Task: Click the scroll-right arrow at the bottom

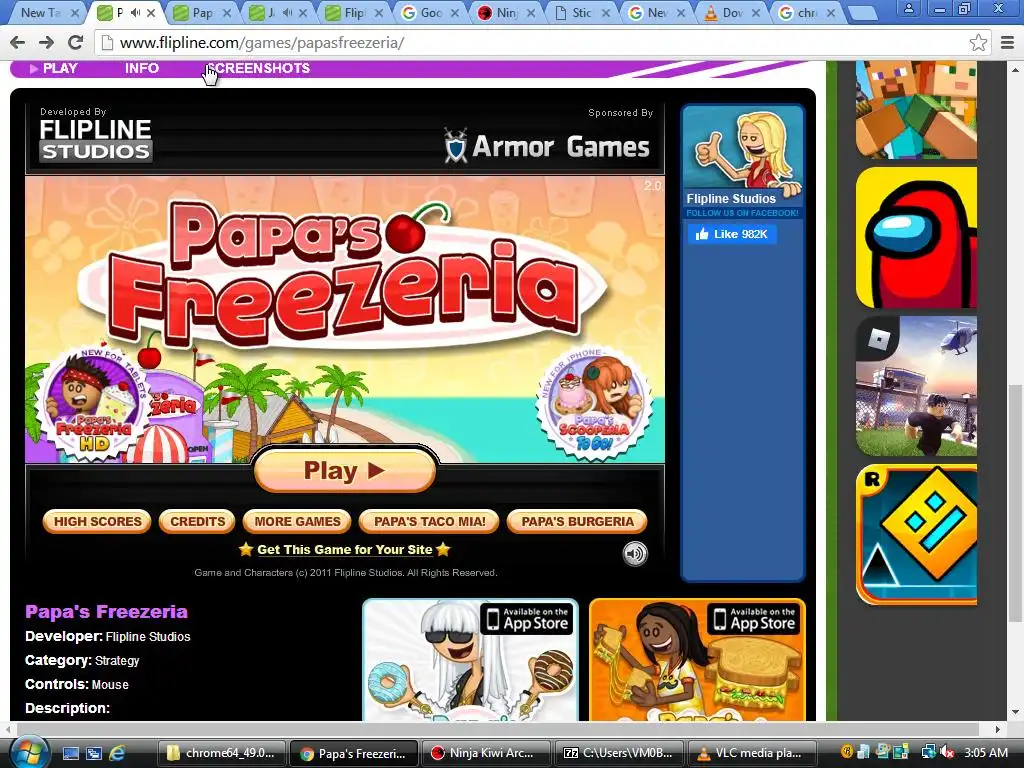Action: point(997,729)
